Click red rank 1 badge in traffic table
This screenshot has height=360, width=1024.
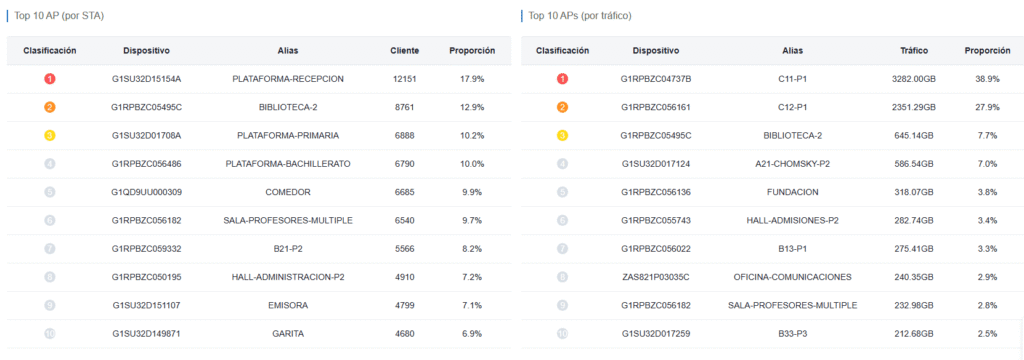point(562,79)
